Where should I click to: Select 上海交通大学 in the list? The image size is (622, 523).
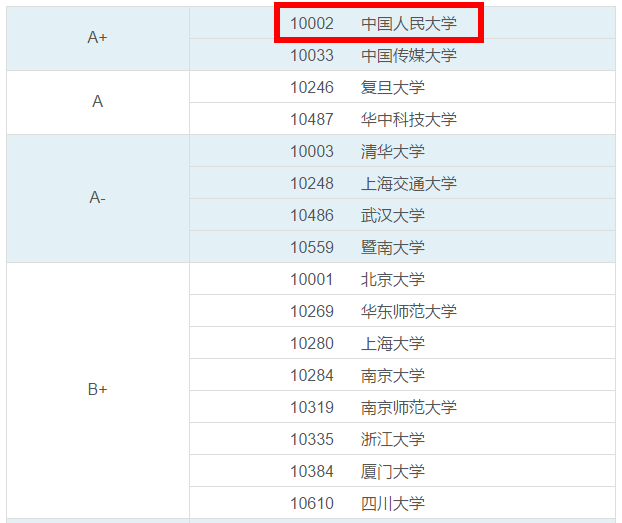click(408, 183)
